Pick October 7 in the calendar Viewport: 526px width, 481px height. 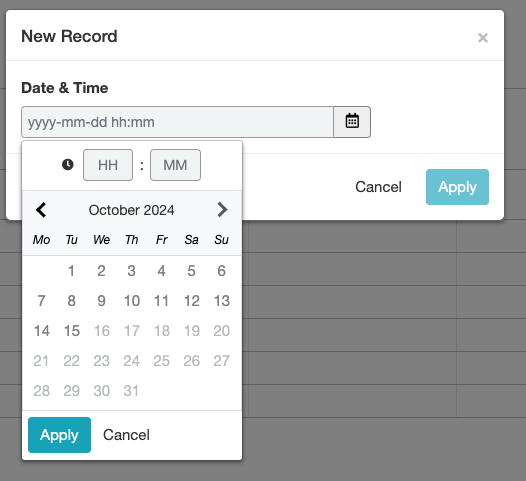[42, 301]
